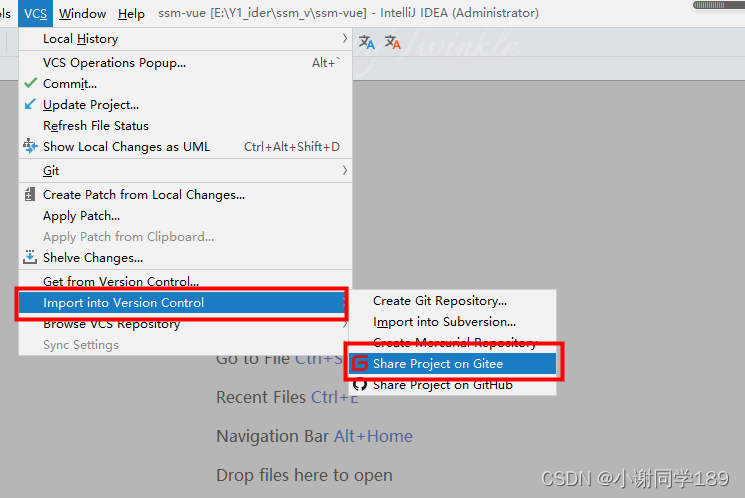Select Share Project on GitHub text
The width and height of the screenshot is (745, 498).
tap(443, 384)
